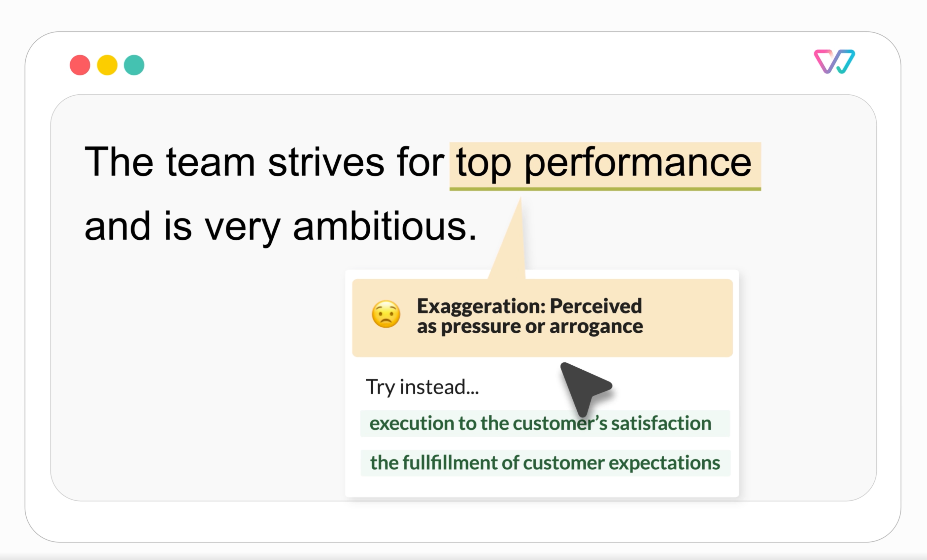Click the green window dot
Image resolution: width=927 pixels, height=560 pixels.
click(134, 65)
